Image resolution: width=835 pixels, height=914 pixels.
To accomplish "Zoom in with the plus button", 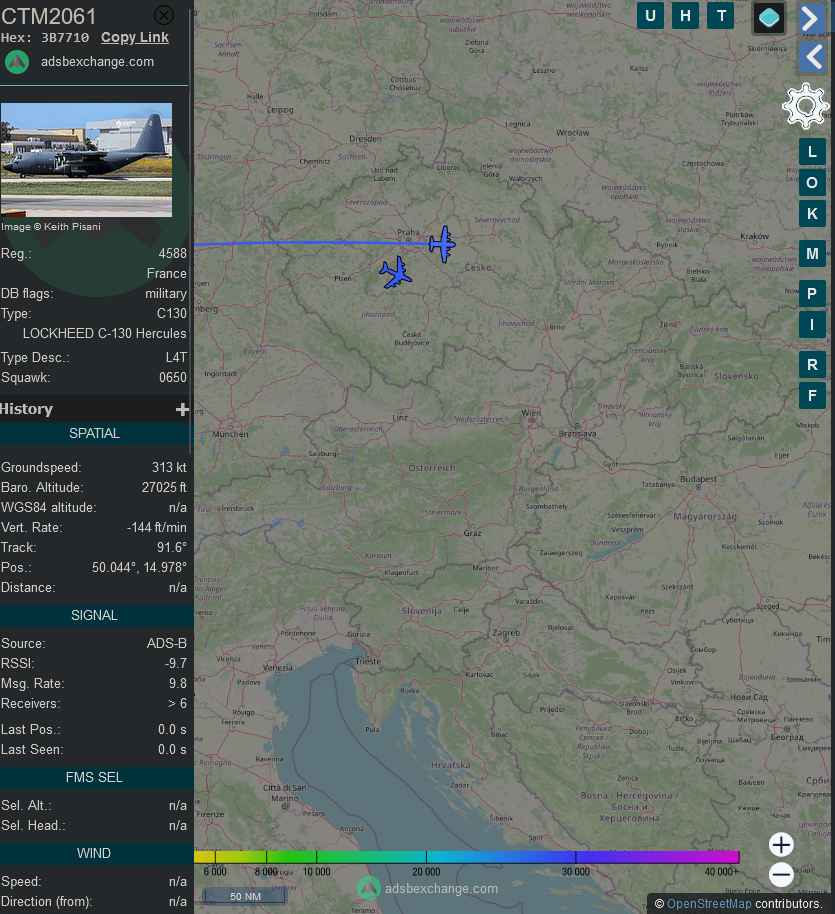I will tap(781, 845).
